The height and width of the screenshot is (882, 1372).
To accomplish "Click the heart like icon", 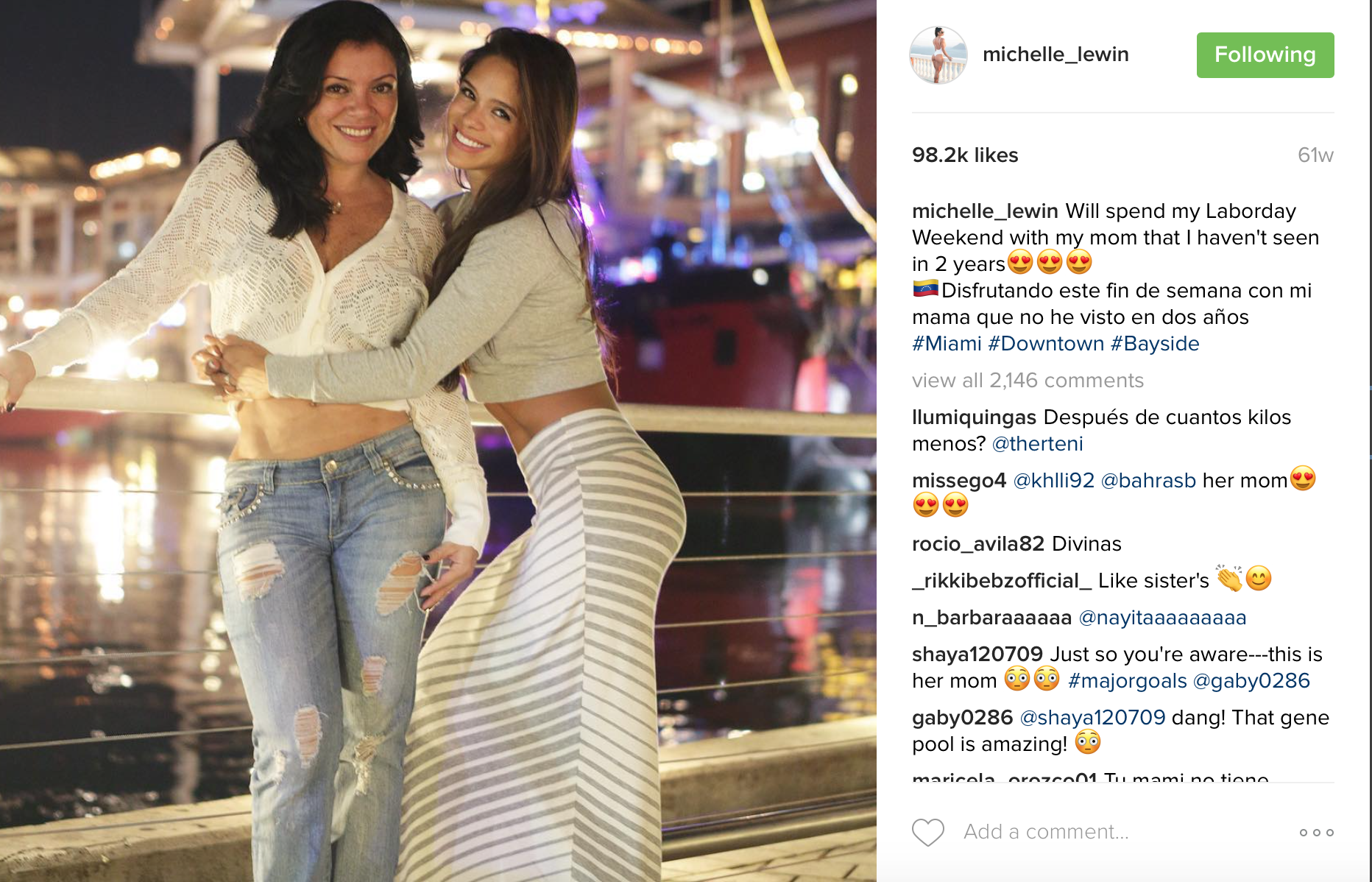I will pos(927,832).
